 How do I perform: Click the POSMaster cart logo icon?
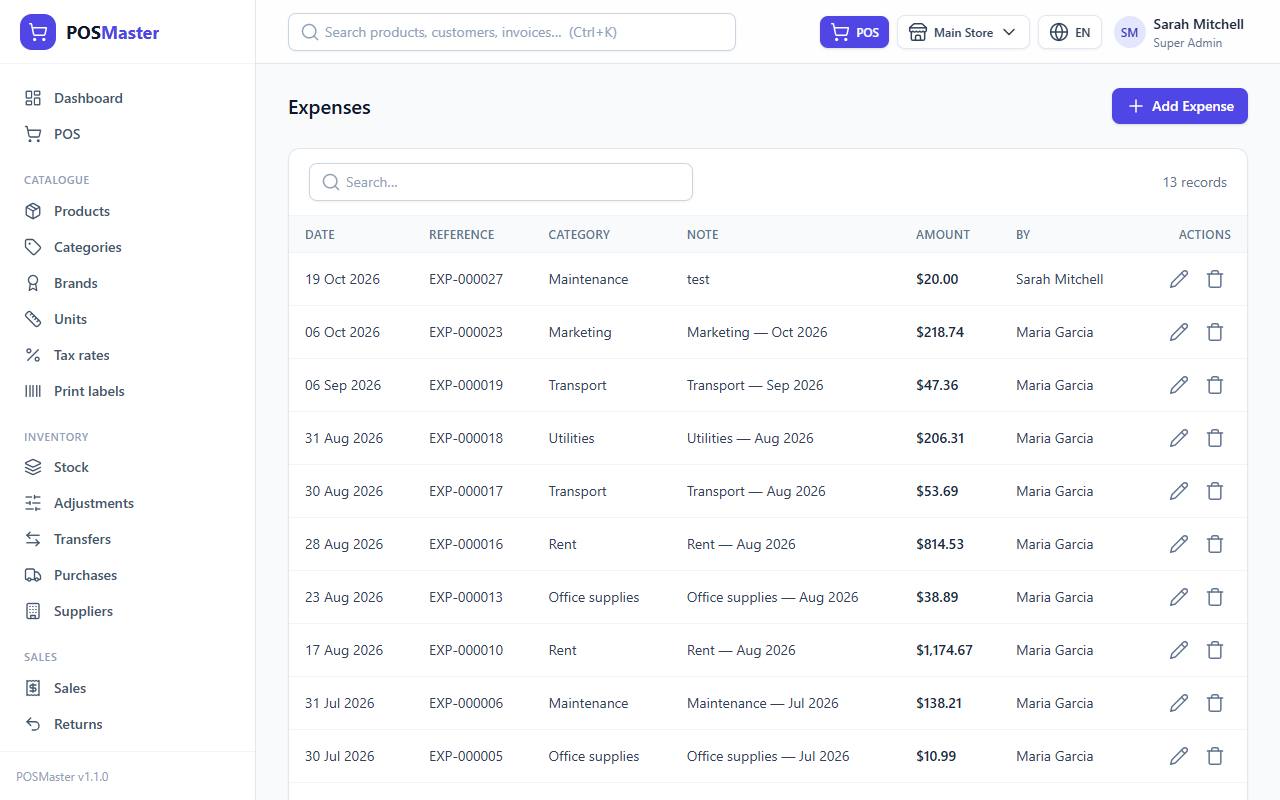(x=38, y=32)
